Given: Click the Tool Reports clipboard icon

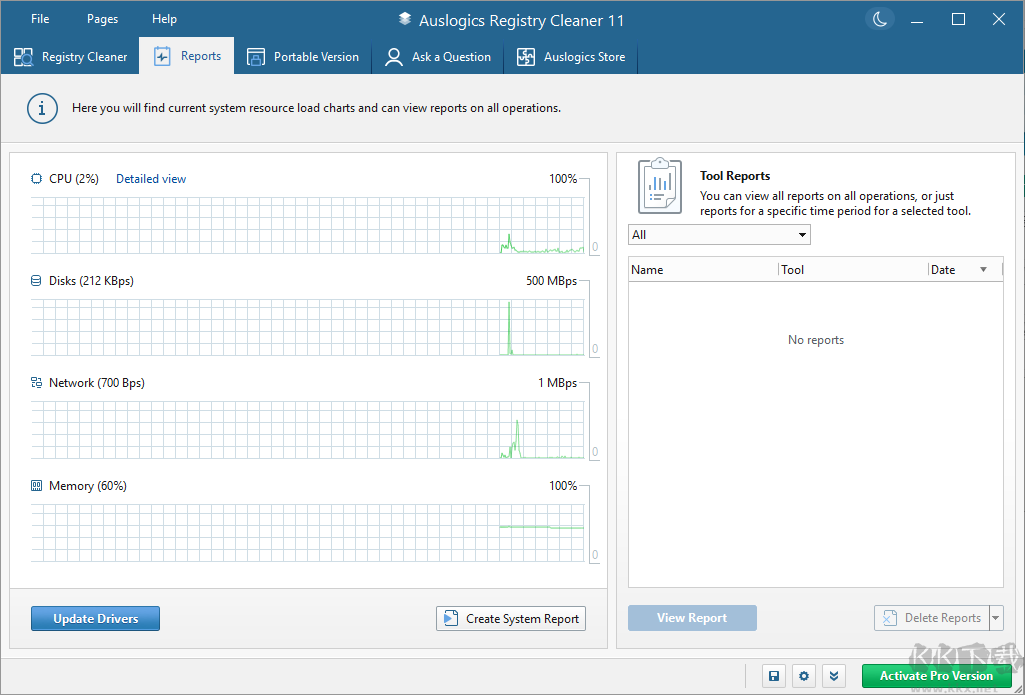Looking at the screenshot, I should (x=660, y=186).
